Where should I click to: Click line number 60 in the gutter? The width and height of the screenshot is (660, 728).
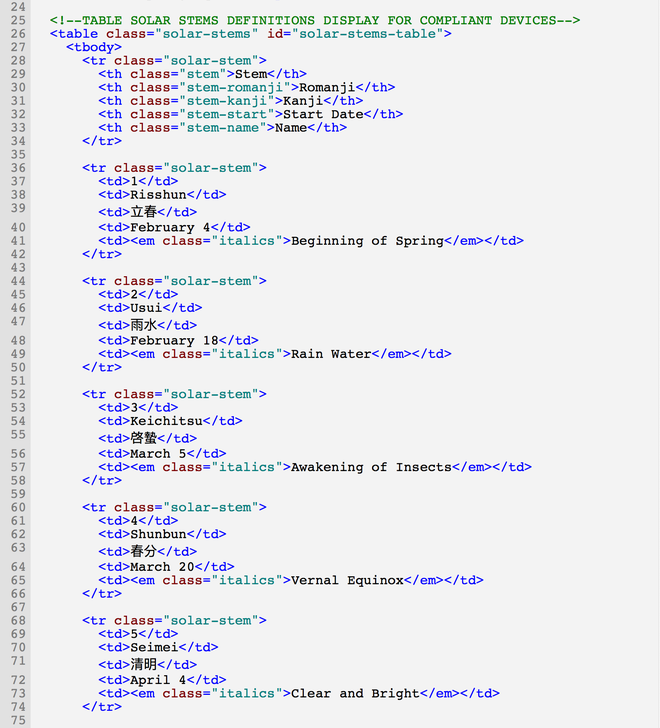[18, 507]
